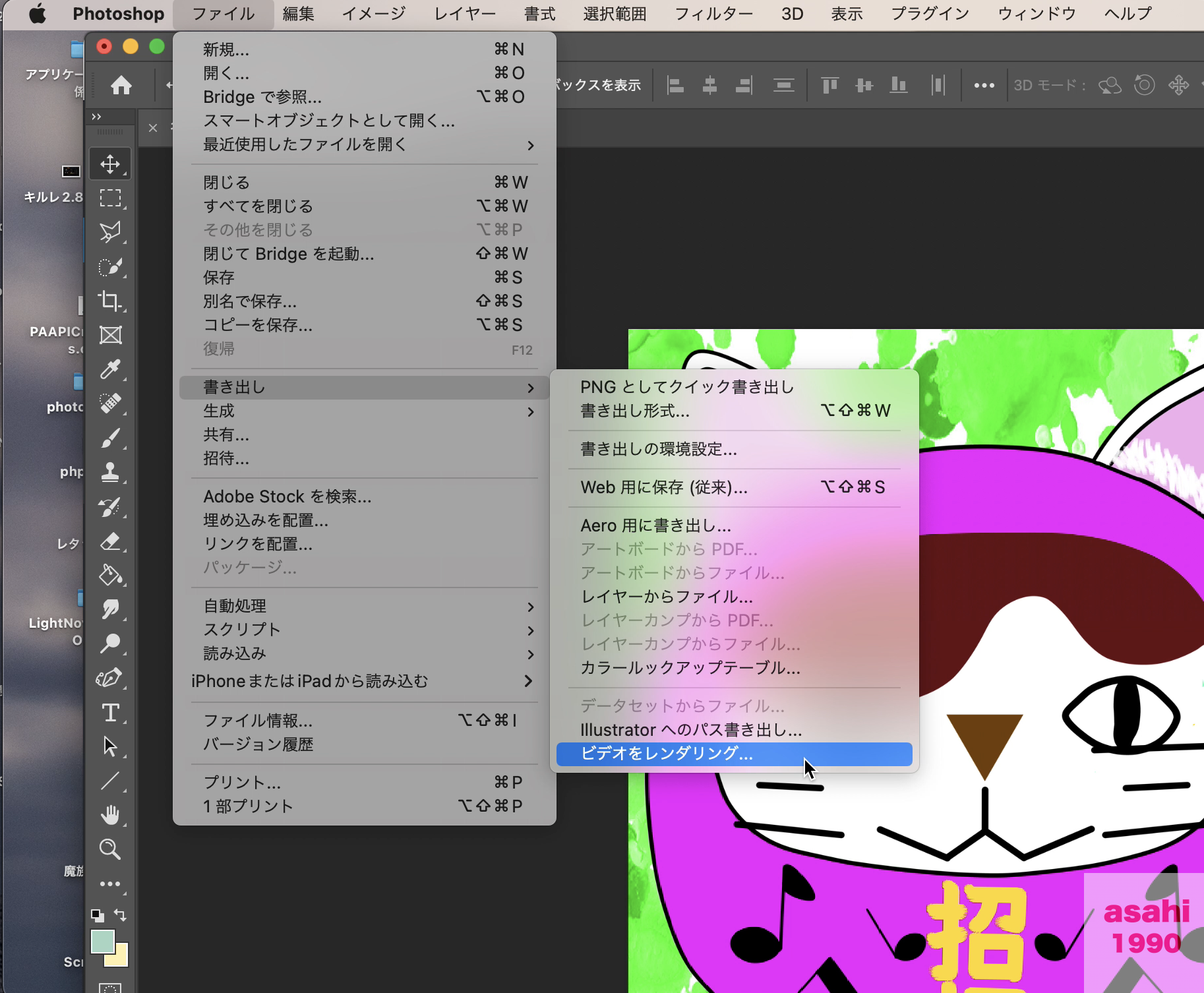Expand the 読み込み submenu
Viewport: 1204px width, 993px height.
pyautogui.click(x=364, y=653)
